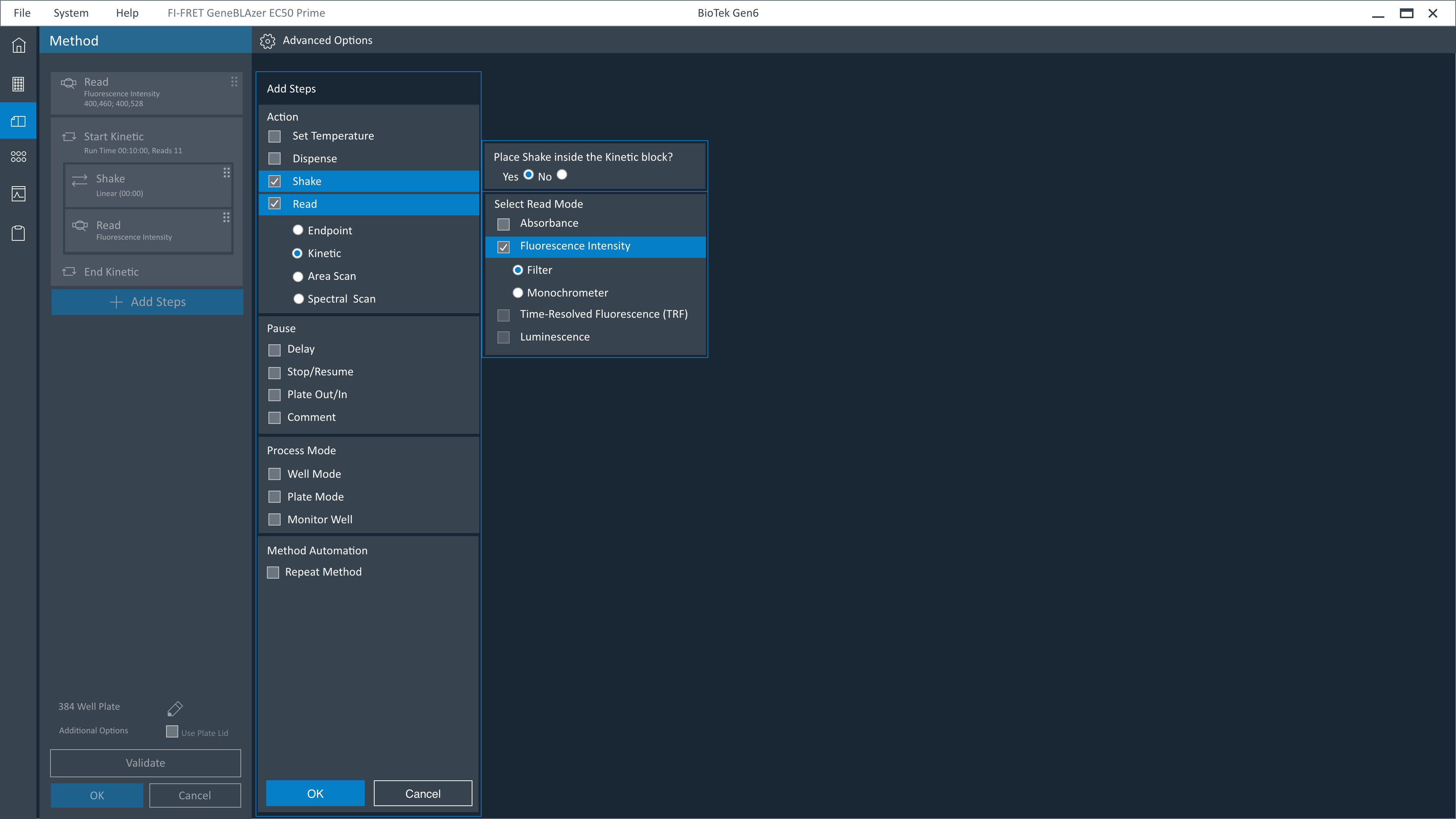Select the End Kinetic step
The width and height of the screenshot is (1456, 819).
point(147,272)
